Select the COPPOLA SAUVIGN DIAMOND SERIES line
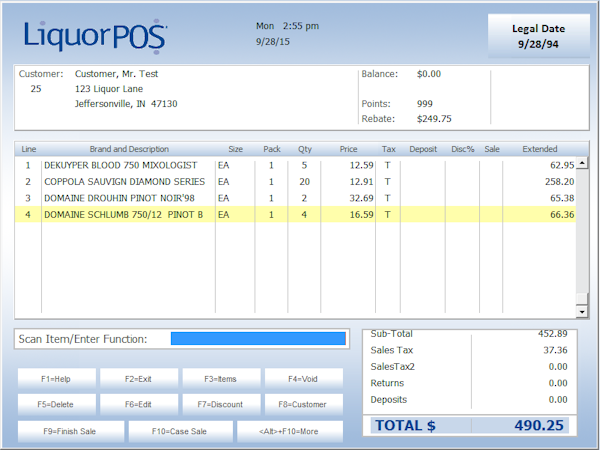600x450 pixels. [295, 181]
